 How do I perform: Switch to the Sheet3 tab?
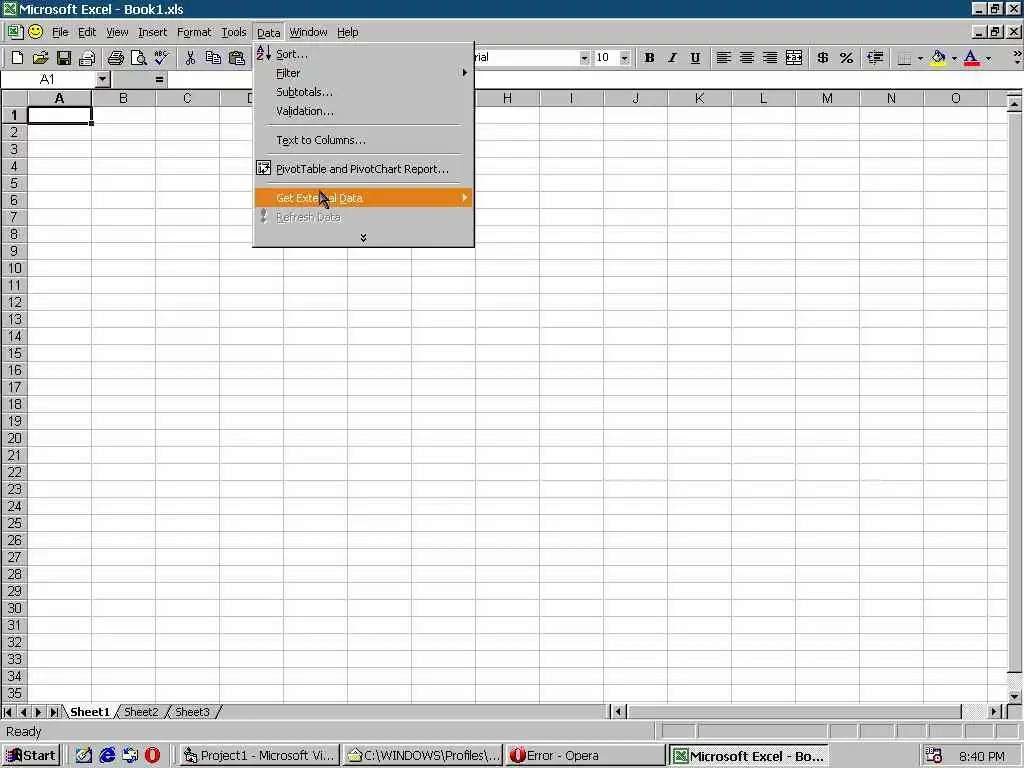192,712
